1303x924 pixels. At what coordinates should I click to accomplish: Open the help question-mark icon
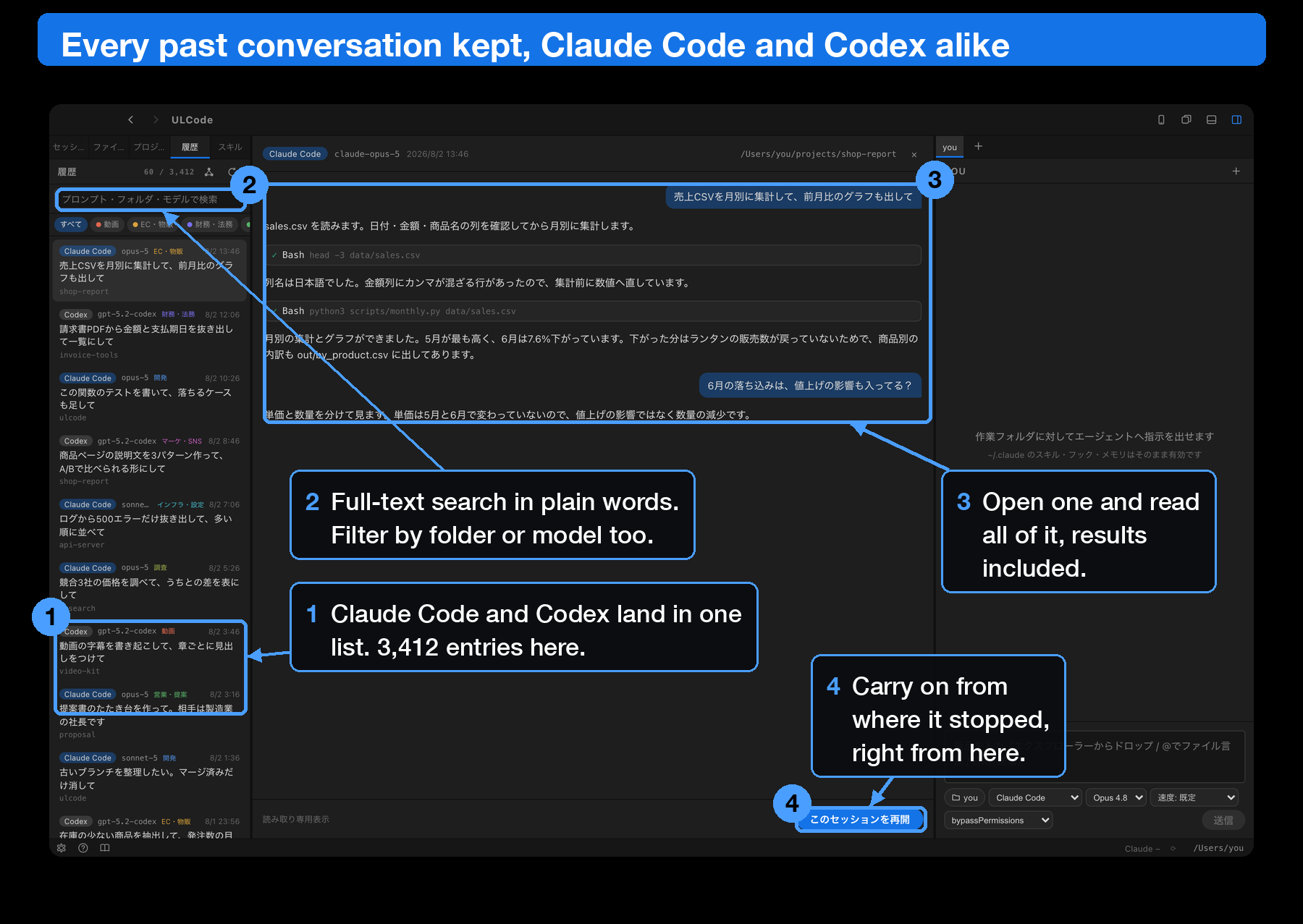(x=83, y=848)
